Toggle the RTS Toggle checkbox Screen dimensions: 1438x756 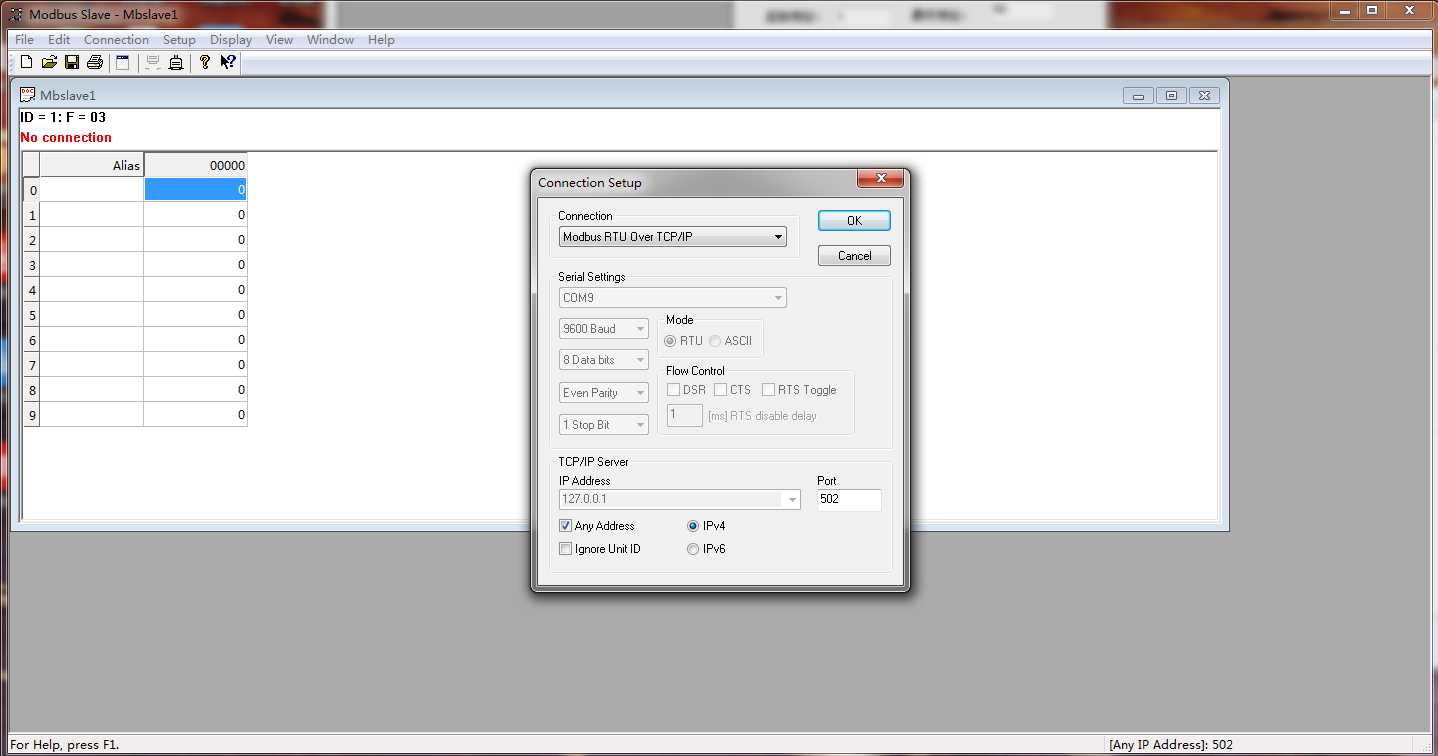pos(769,390)
